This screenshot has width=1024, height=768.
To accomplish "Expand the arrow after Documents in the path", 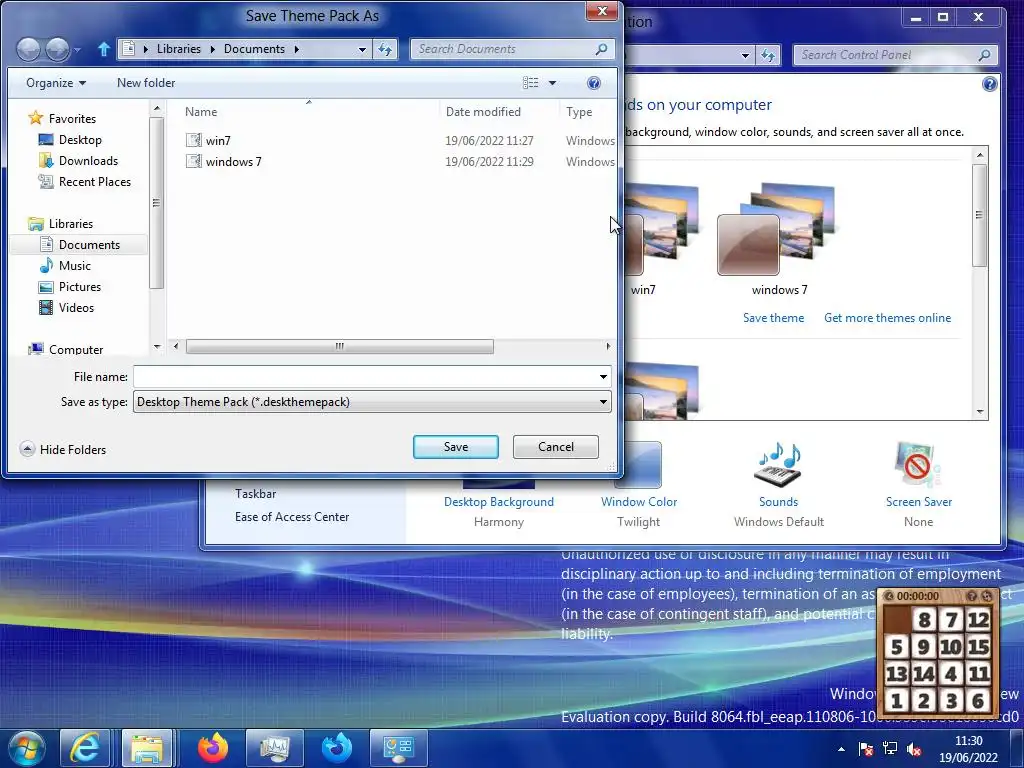I will (x=296, y=49).
